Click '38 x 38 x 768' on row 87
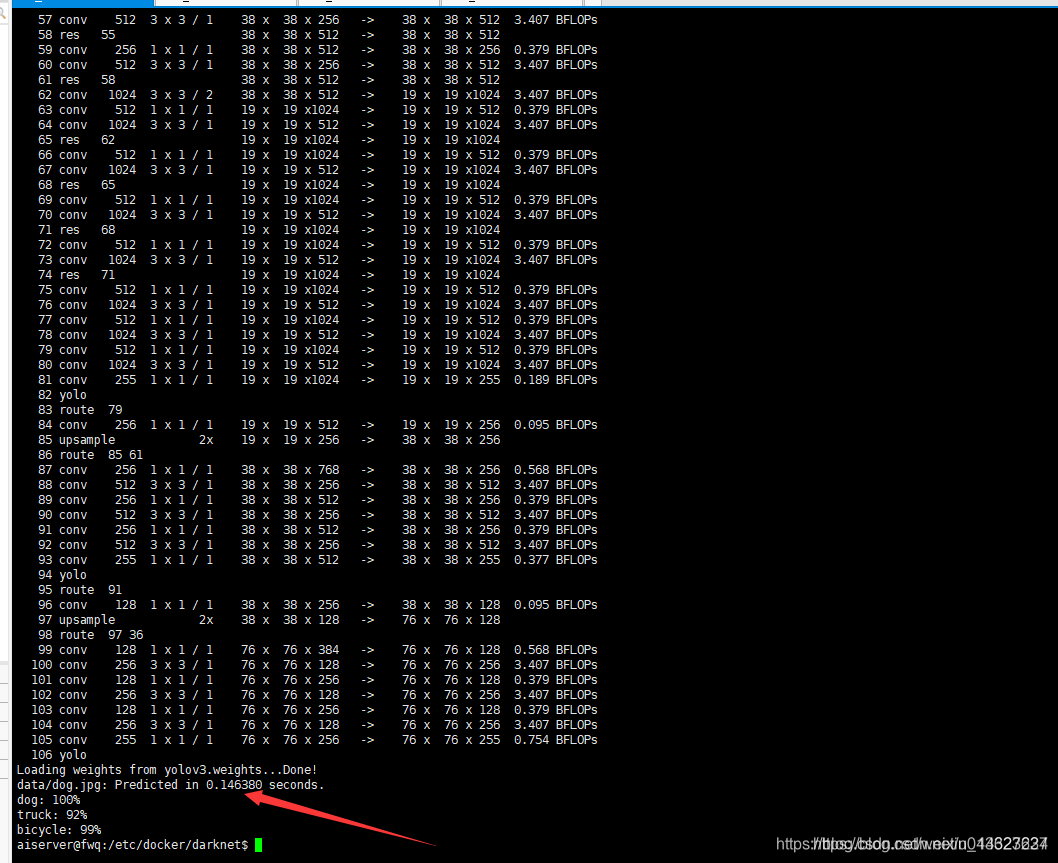 [x=290, y=470]
